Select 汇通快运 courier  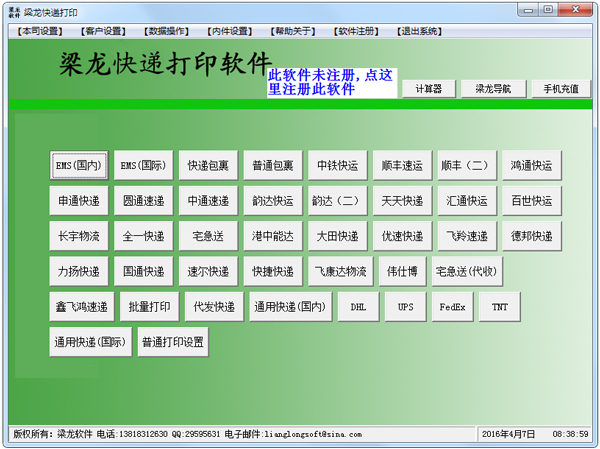coord(467,201)
